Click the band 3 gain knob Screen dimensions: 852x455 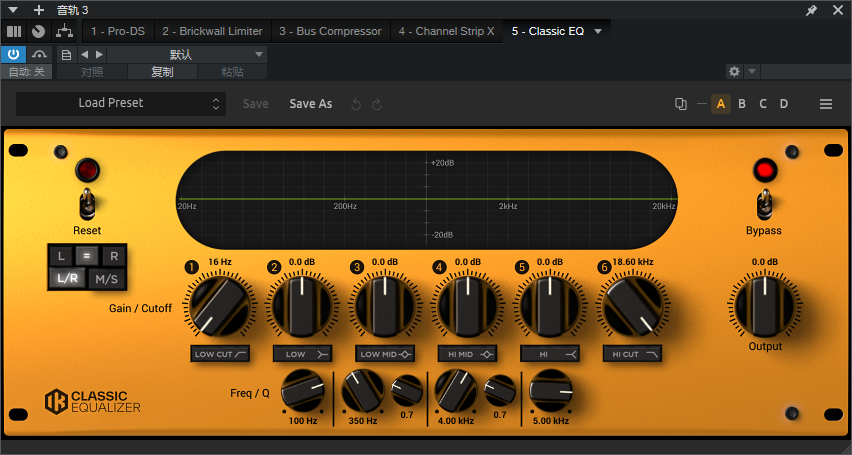coord(385,306)
